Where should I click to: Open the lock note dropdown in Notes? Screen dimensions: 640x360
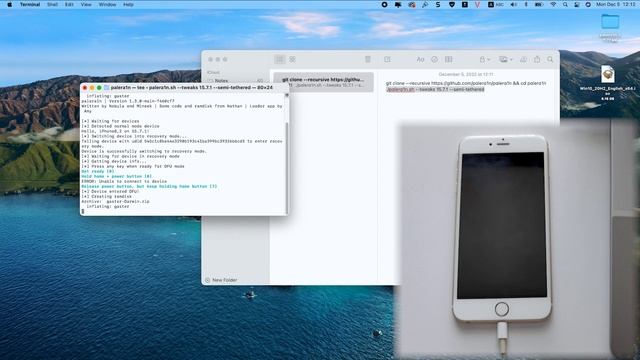(484, 60)
